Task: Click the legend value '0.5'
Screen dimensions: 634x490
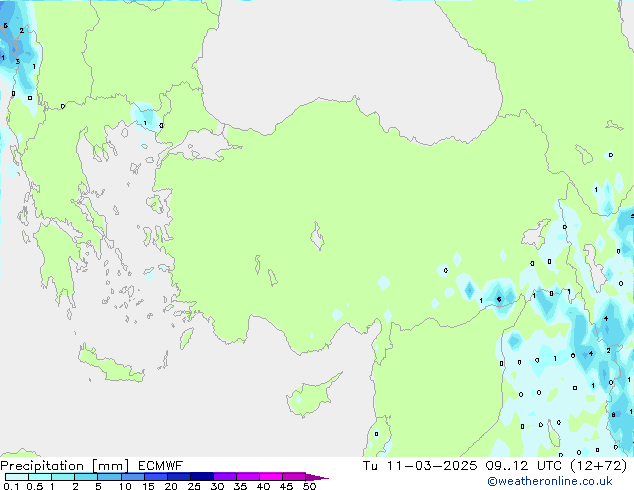Action: [x=35, y=486]
